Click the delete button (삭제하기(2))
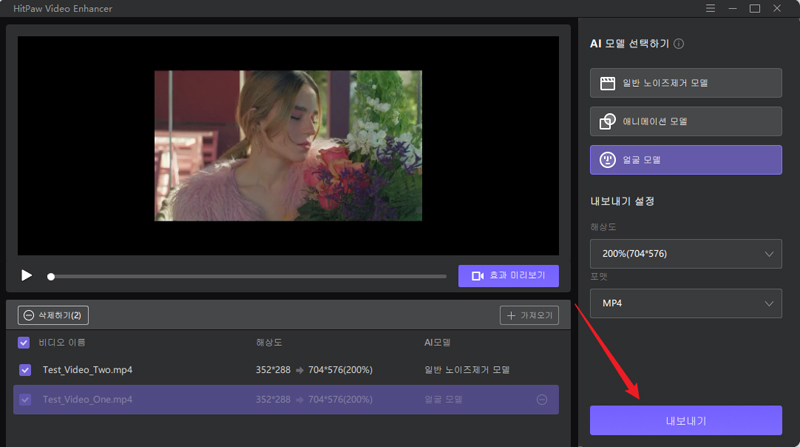The height and width of the screenshot is (447, 800). 53,315
